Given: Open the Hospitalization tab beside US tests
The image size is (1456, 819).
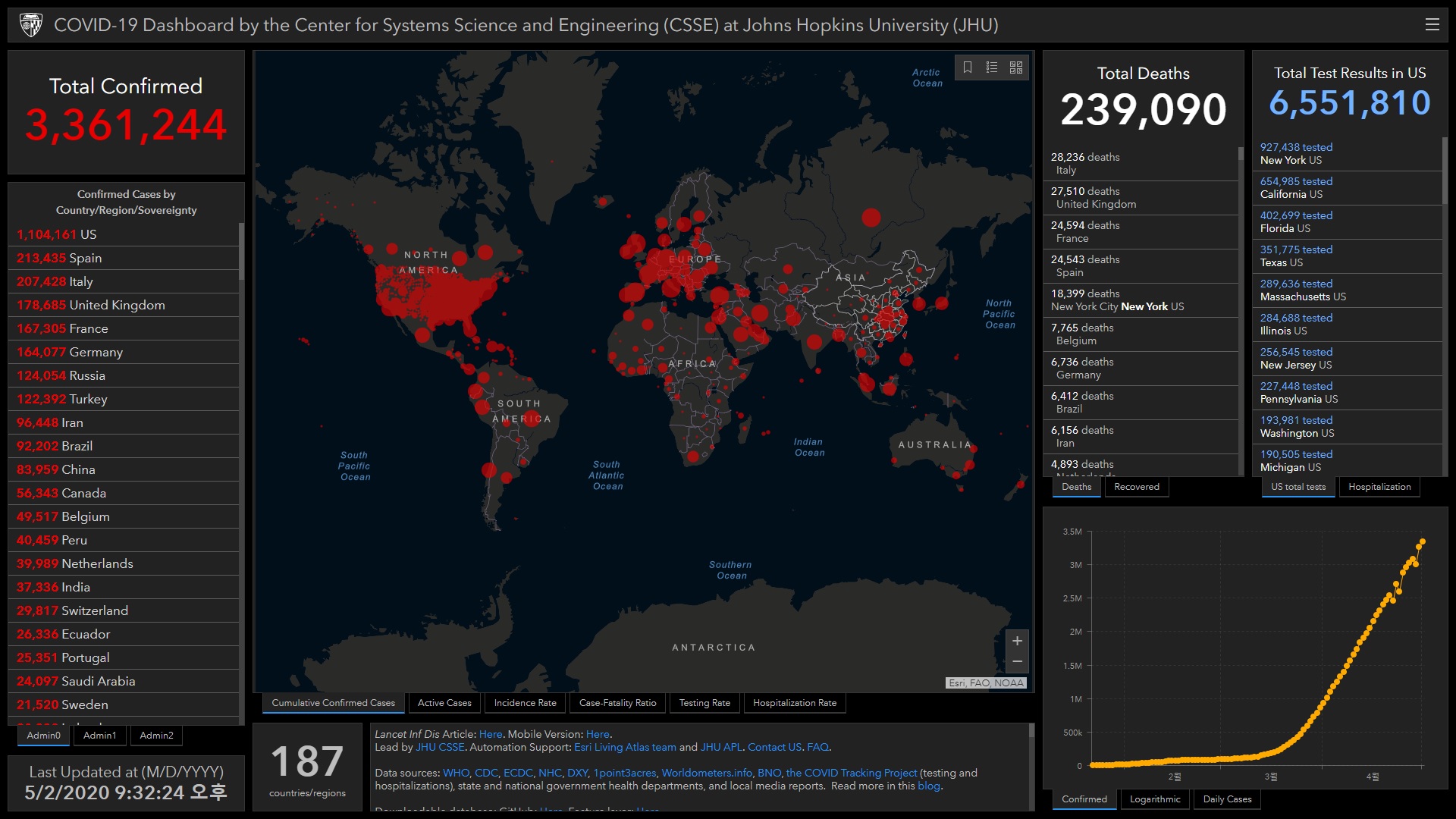Looking at the screenshot, I should (1379, 487).
